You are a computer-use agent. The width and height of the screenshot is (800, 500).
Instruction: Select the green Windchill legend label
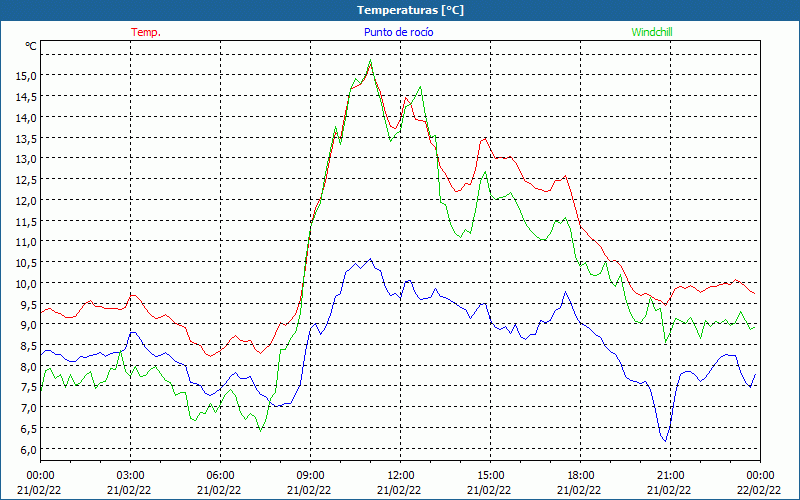click(652, 32)
